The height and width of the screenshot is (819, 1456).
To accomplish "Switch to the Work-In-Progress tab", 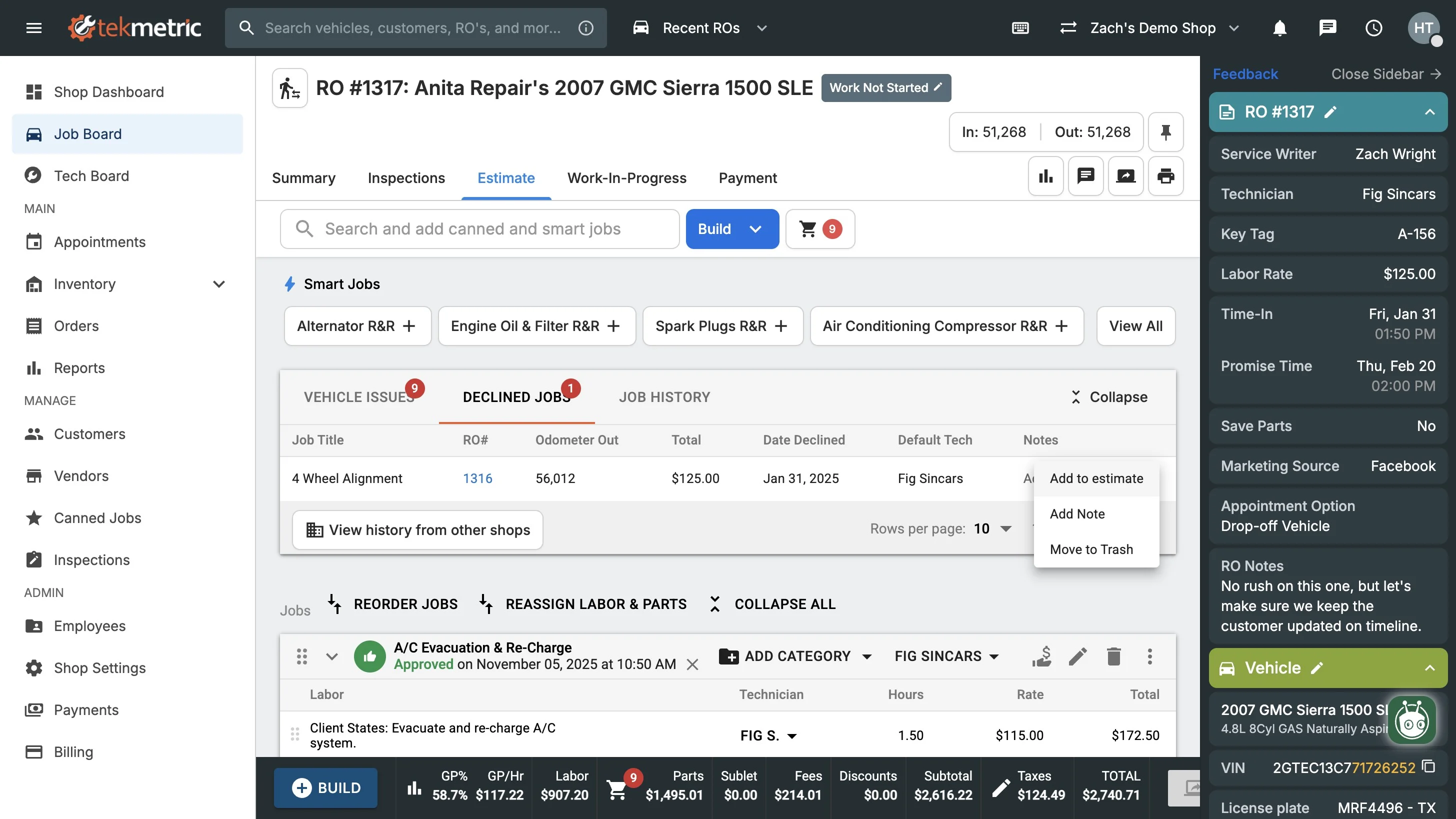I will (x=626, y=178).
